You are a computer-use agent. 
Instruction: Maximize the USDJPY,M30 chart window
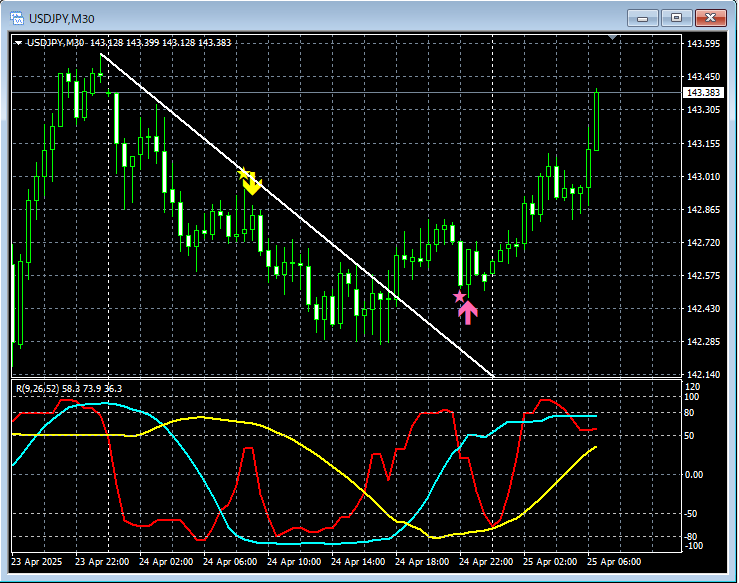[676, 18]
